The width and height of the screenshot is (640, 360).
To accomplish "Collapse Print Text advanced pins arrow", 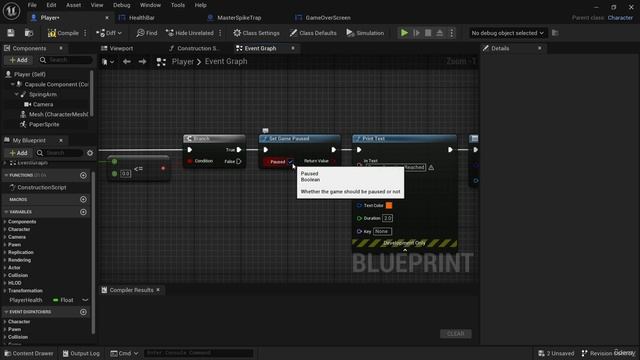I will (405, 250).
